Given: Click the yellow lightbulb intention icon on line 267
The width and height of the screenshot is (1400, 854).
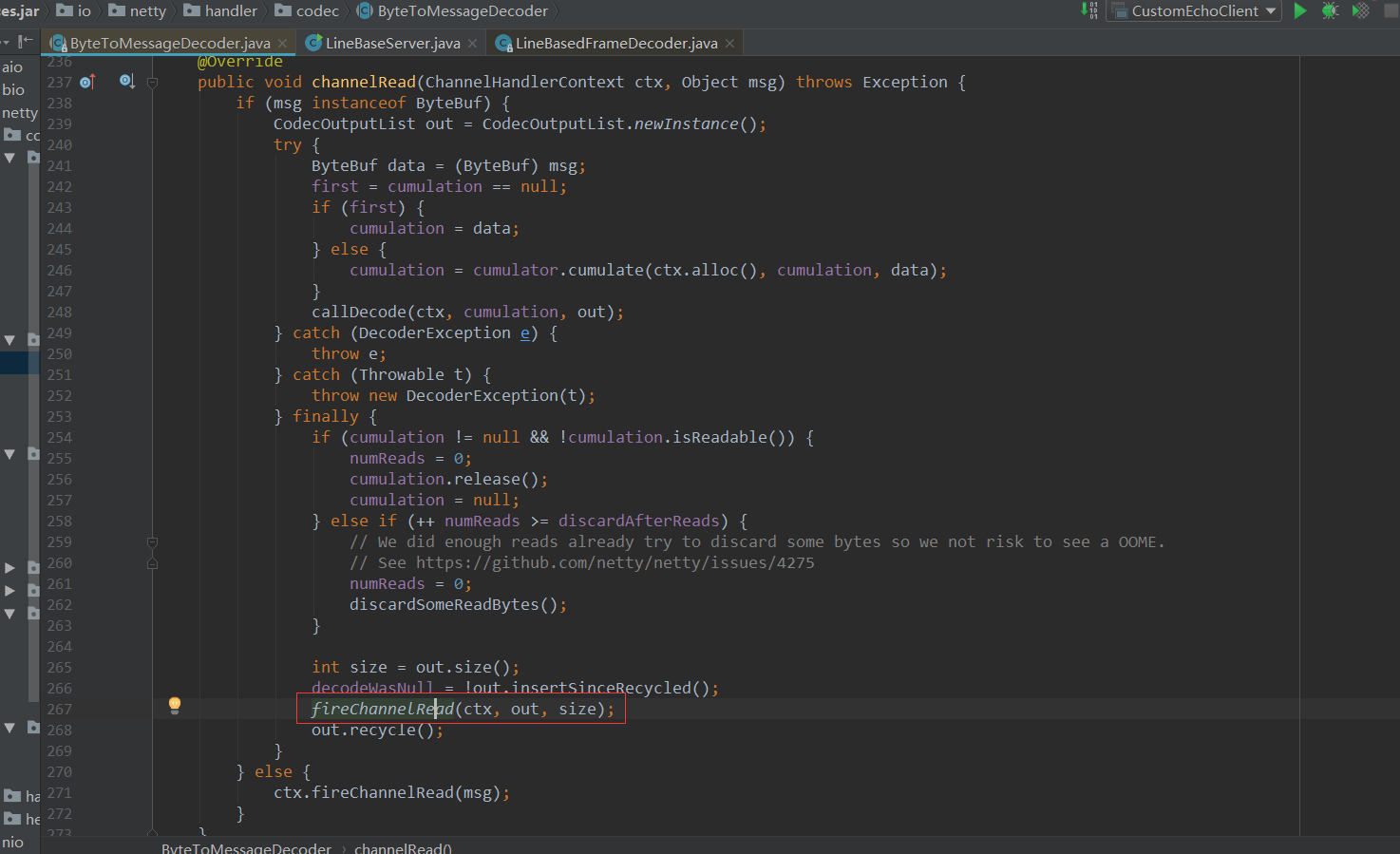Looking at the screenshot, I should pyautogui.click(x=175, y=705).
